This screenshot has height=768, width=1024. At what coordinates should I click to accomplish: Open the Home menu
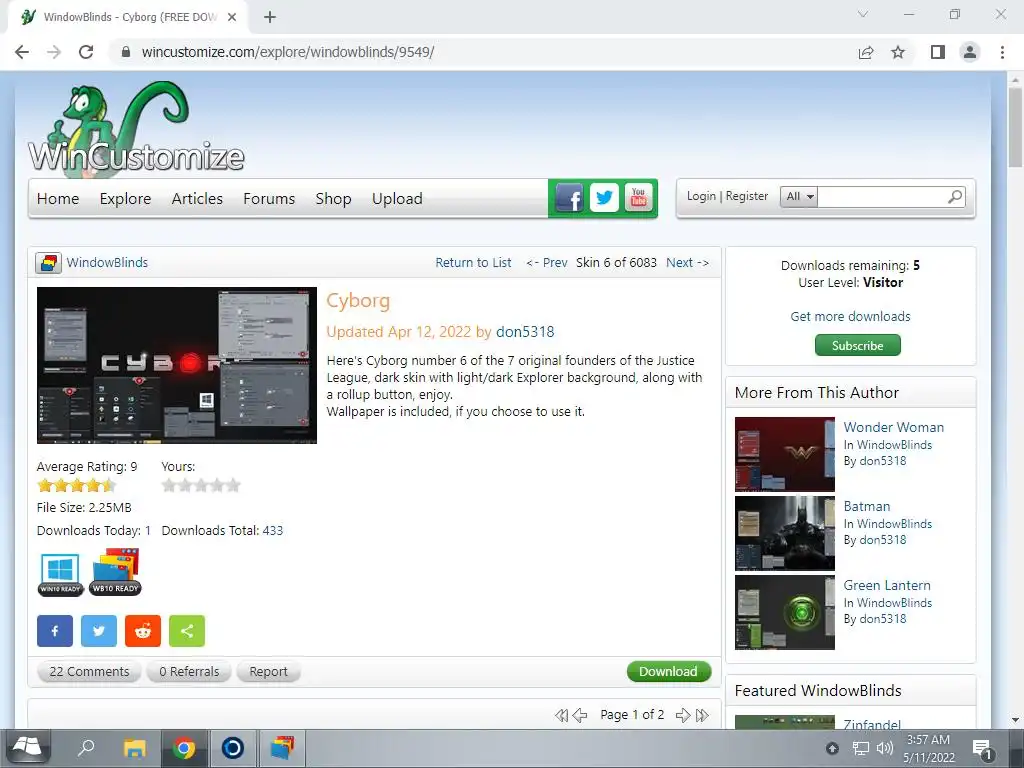click(58, 199)
